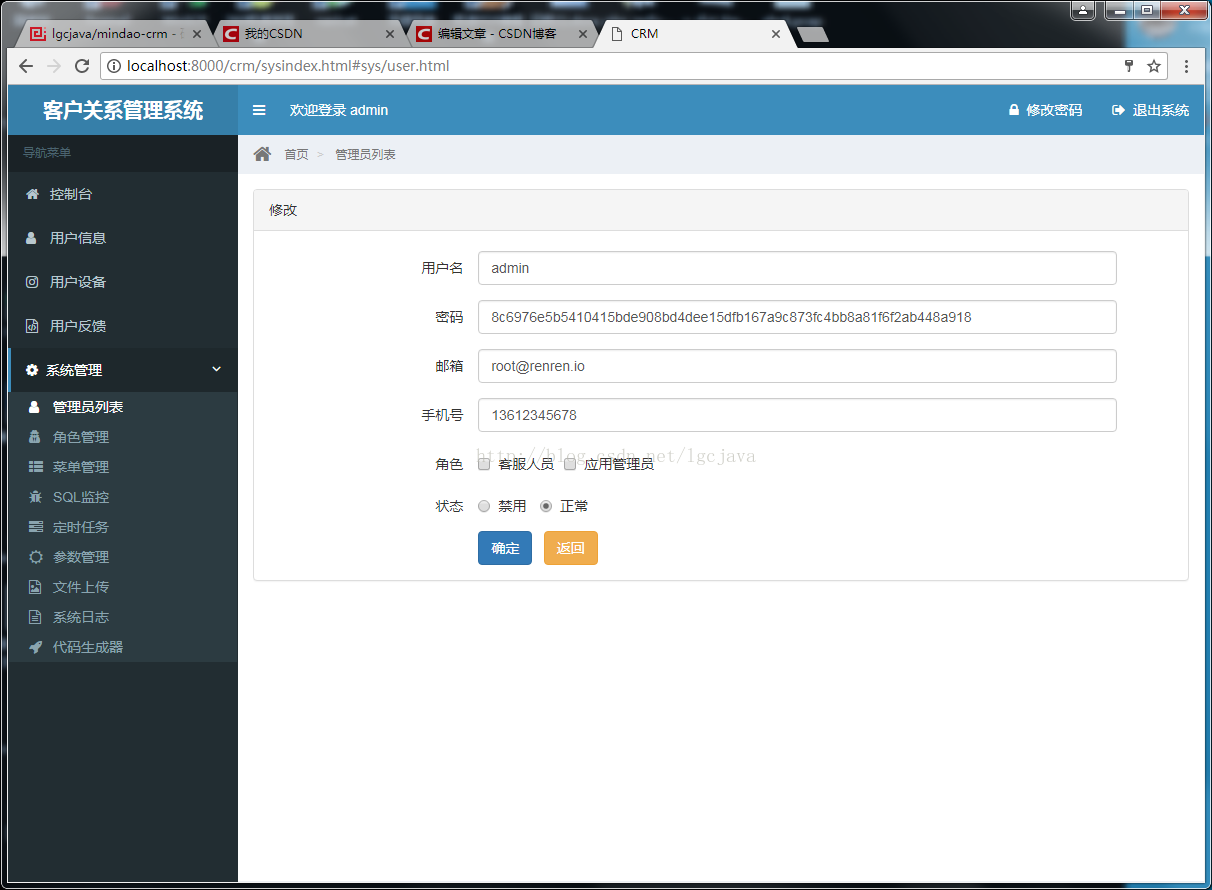Click the 参数管理 sun icon

coord(35,557)
